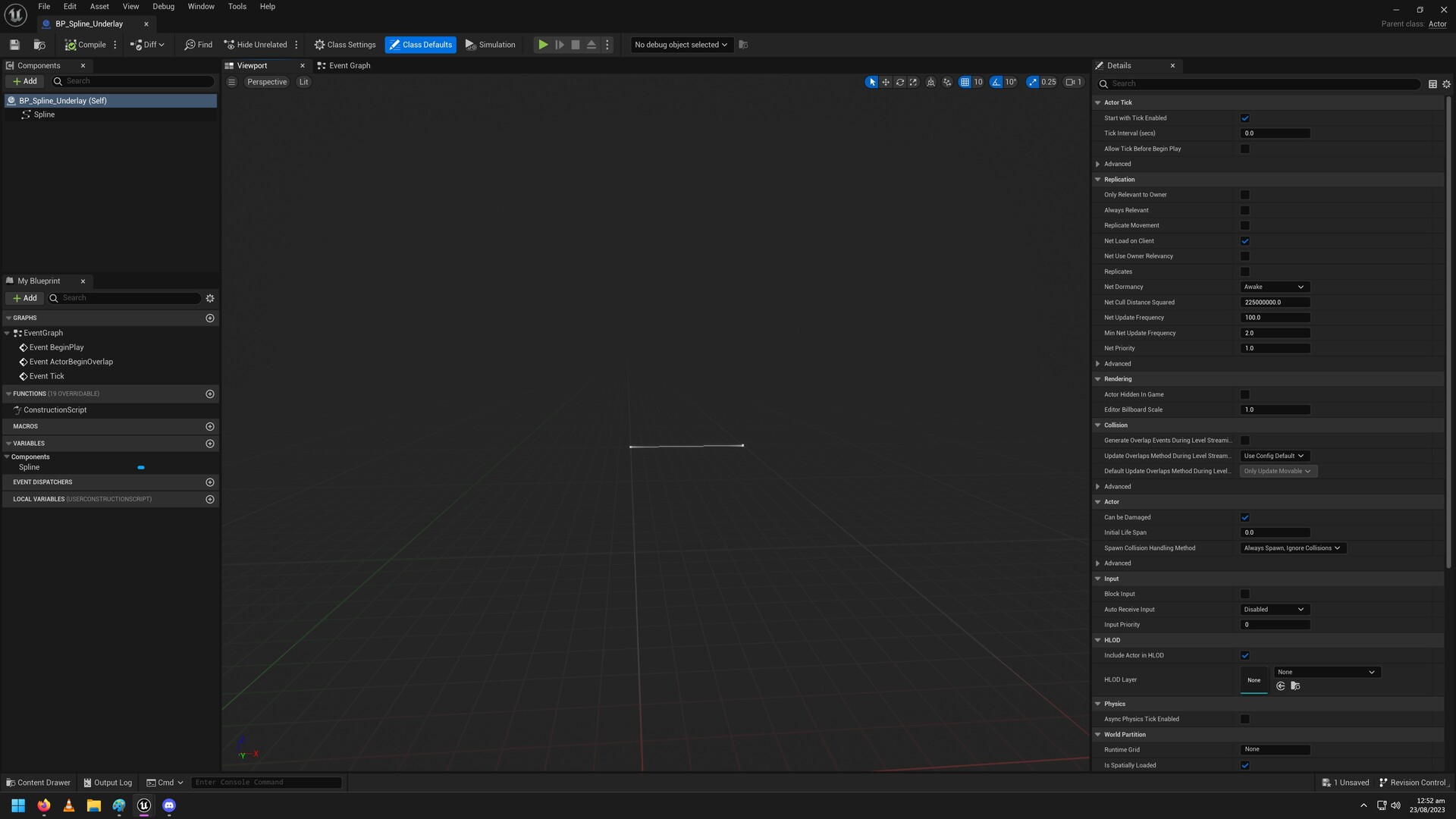Activate the Scale tool in the viewport
Screen dimensions: 1456x819
tap(914, 82)
